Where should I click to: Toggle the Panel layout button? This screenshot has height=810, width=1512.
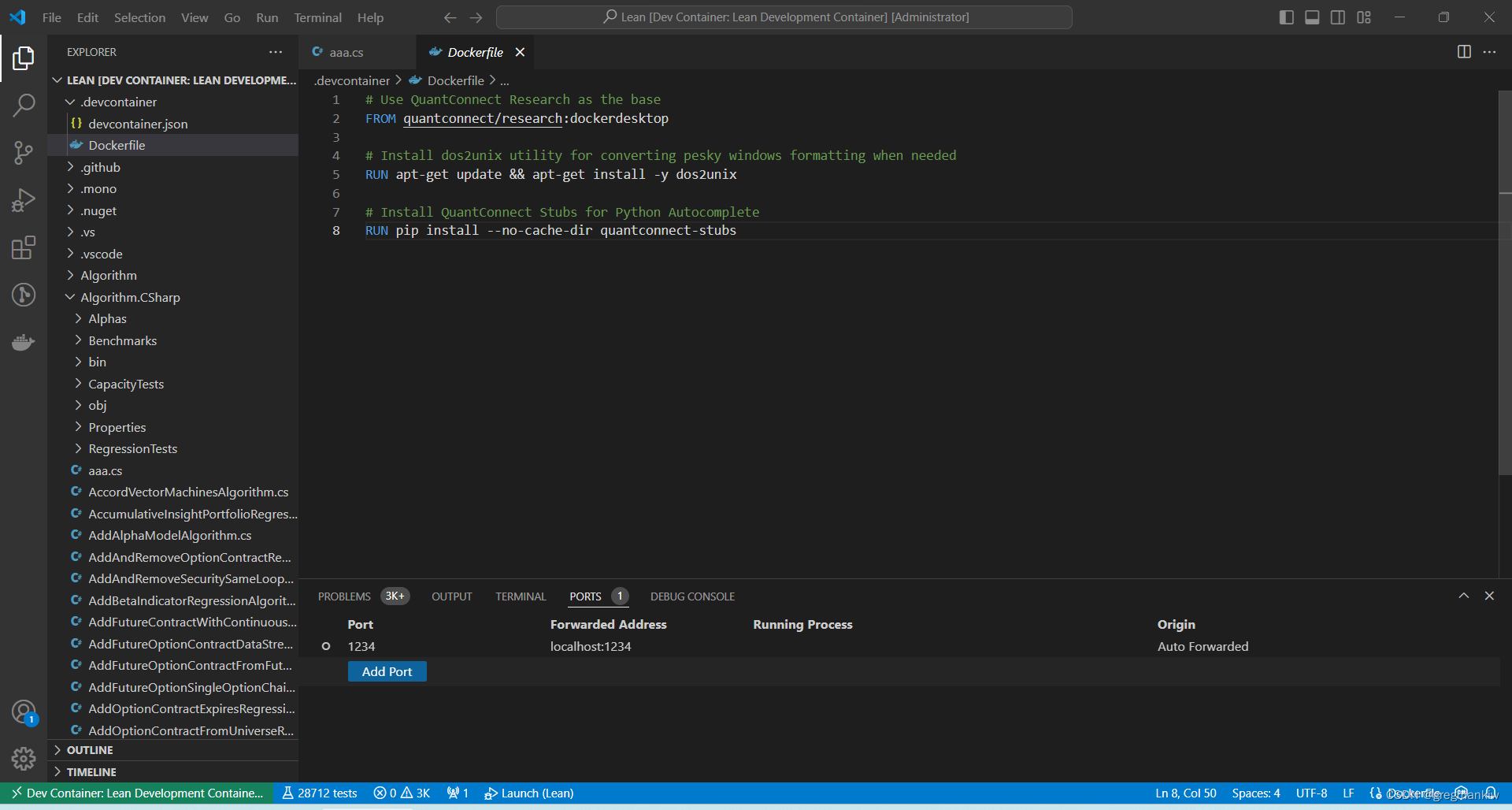click(x=1312, y=17)
